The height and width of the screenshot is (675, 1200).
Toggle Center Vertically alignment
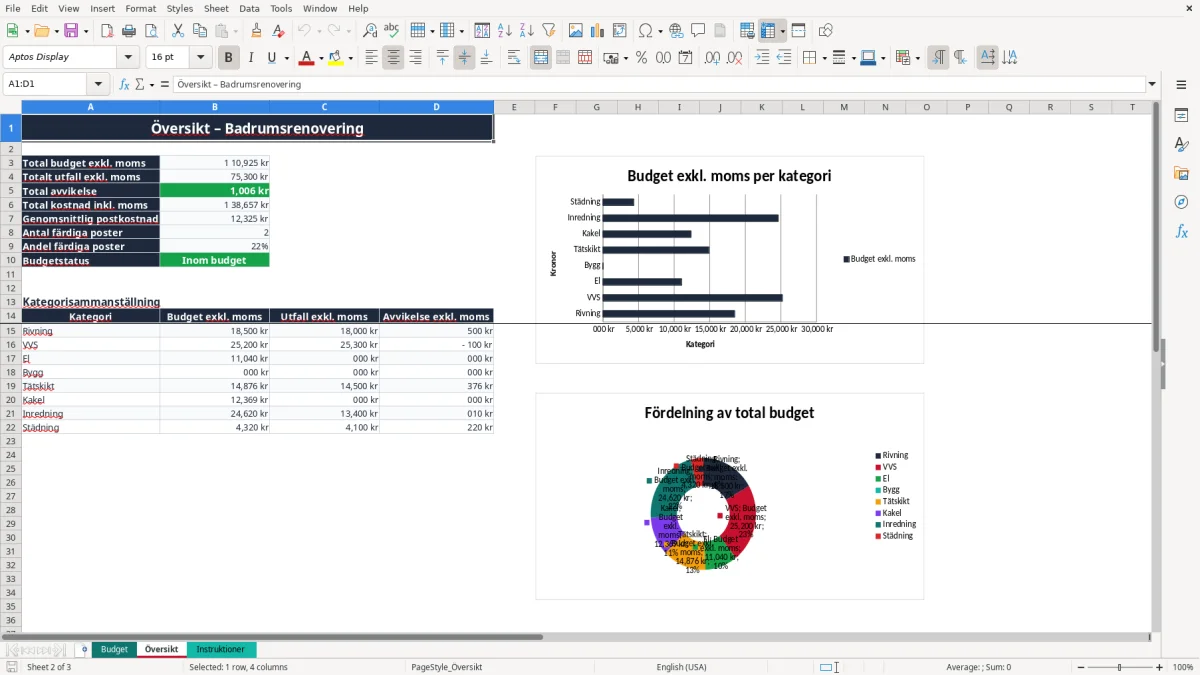coord(464,58)
